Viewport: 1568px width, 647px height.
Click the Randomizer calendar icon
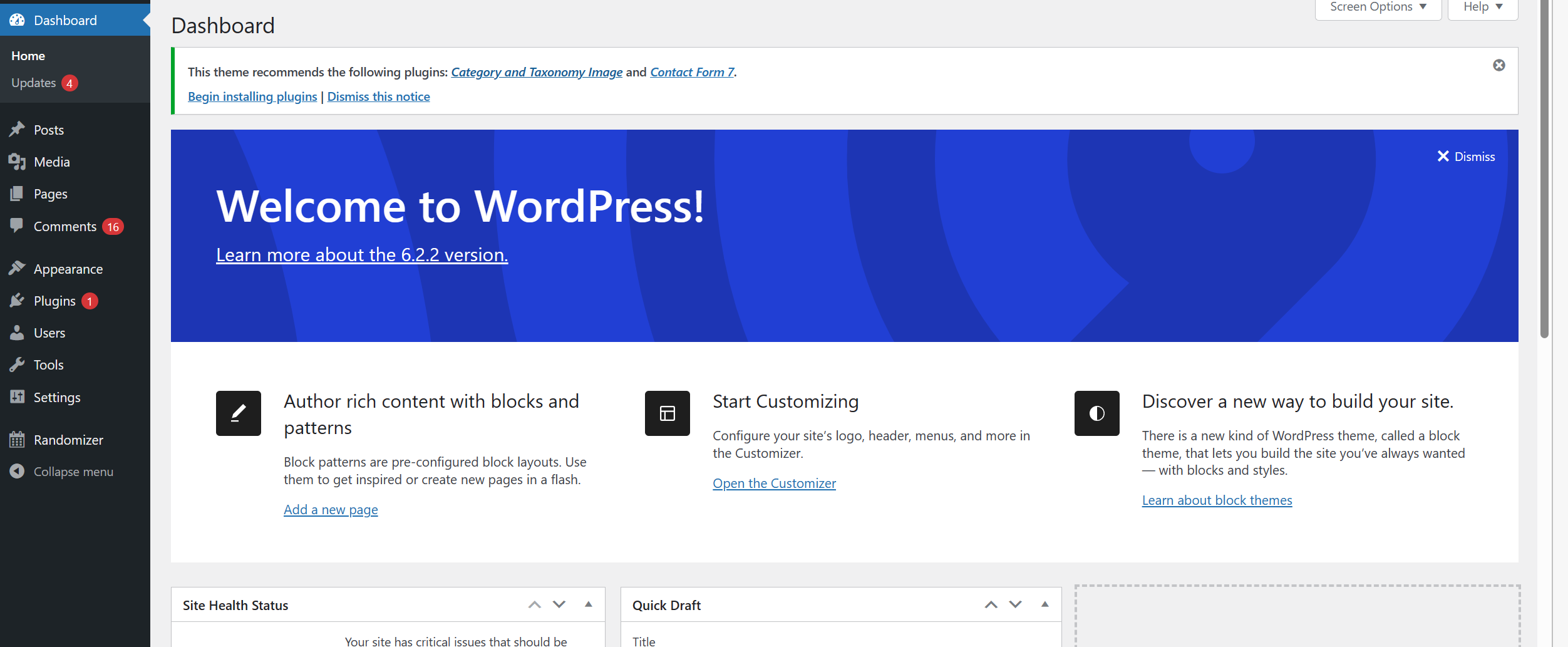17,440
